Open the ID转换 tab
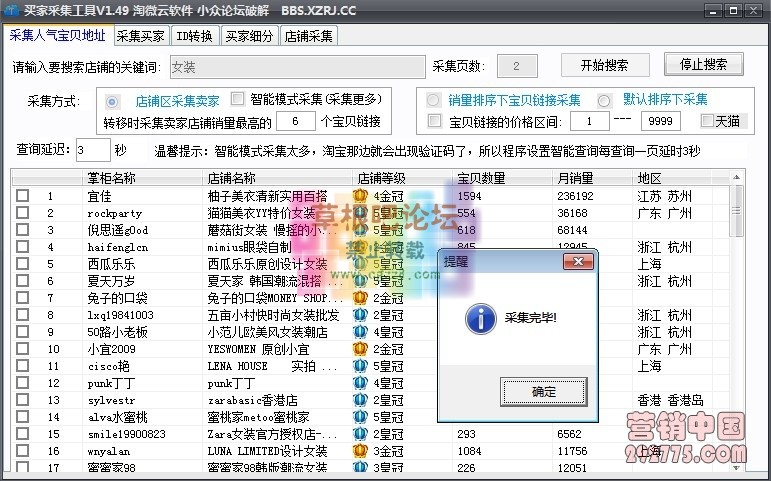This screenshot has height=481, width=771. coord(195,36)
